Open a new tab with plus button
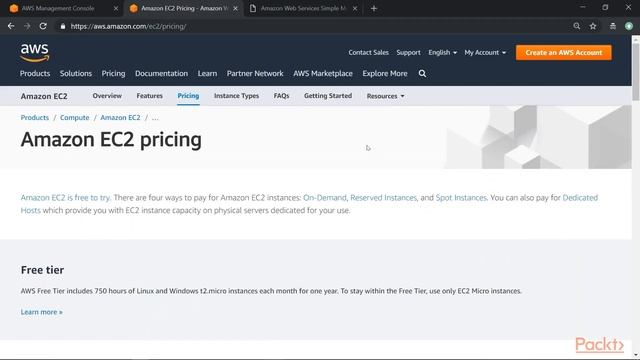 (373, 8)
